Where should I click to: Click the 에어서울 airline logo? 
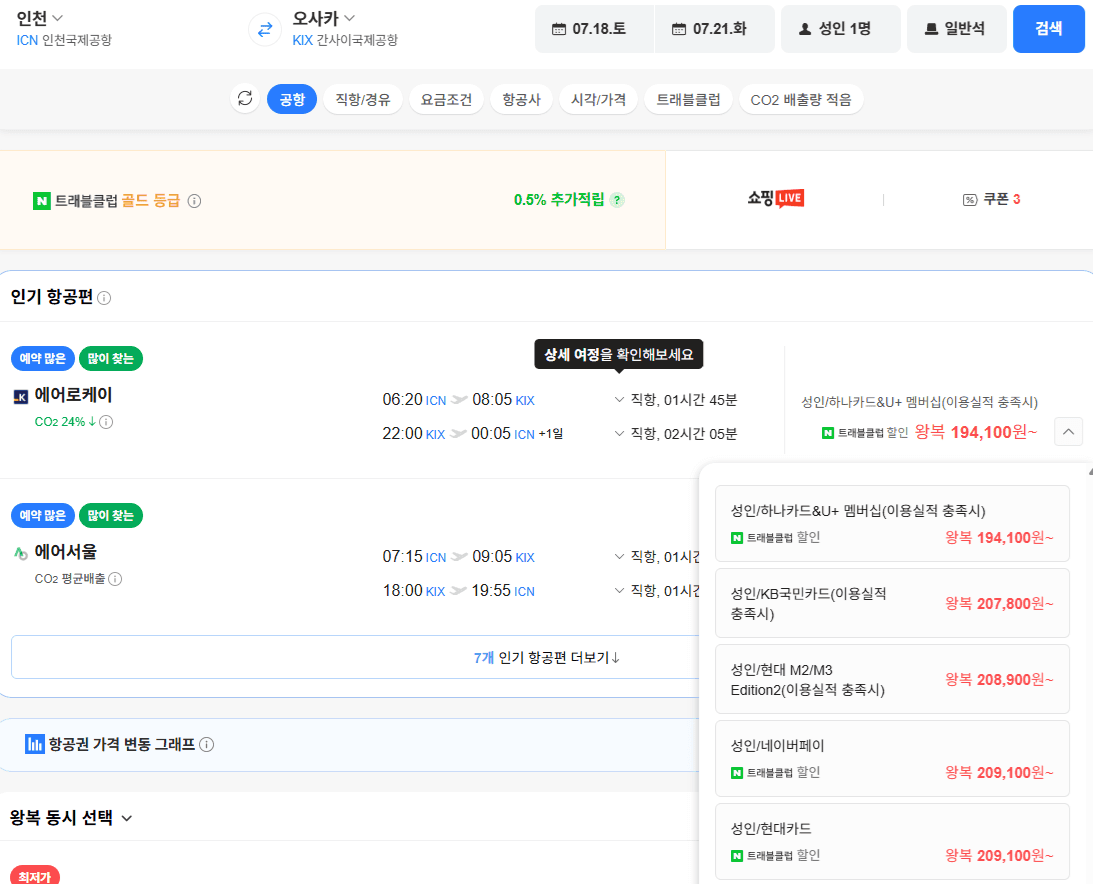coord(21,553)
